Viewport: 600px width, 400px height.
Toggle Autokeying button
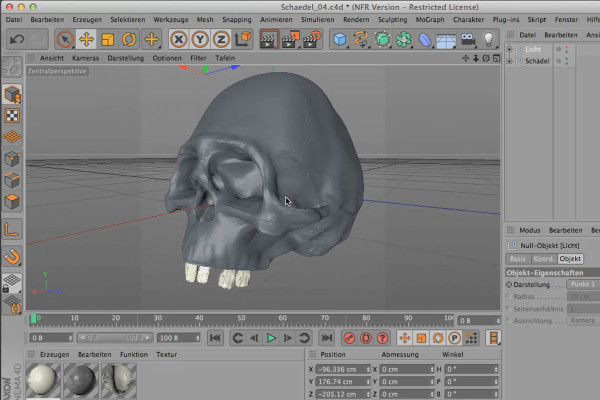(365, 338)
